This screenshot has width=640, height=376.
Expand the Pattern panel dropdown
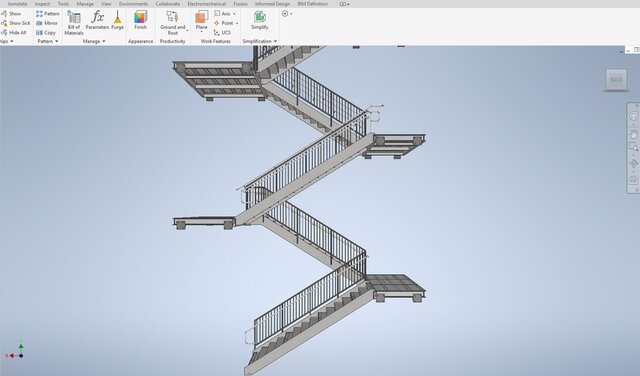pyautogui.click(x=56, y=41)
